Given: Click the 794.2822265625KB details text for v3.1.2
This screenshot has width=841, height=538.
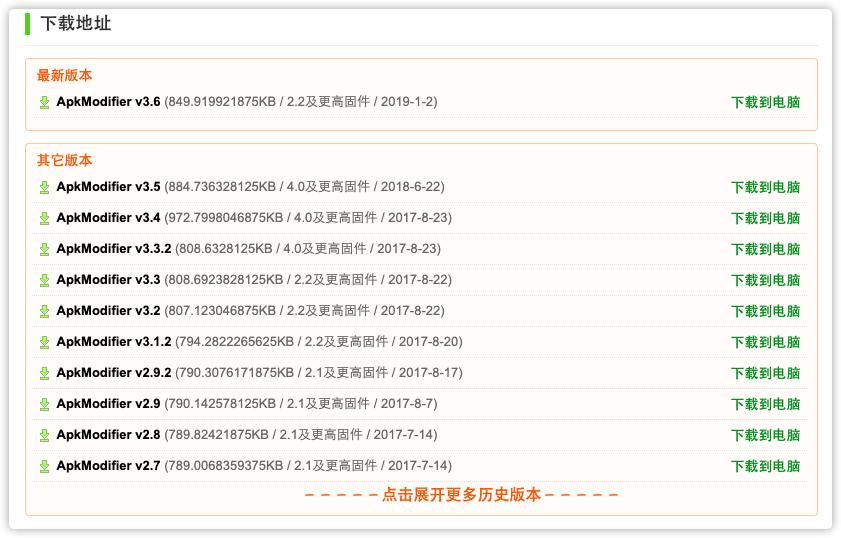Looking at the screenshot, I should 319,342.
